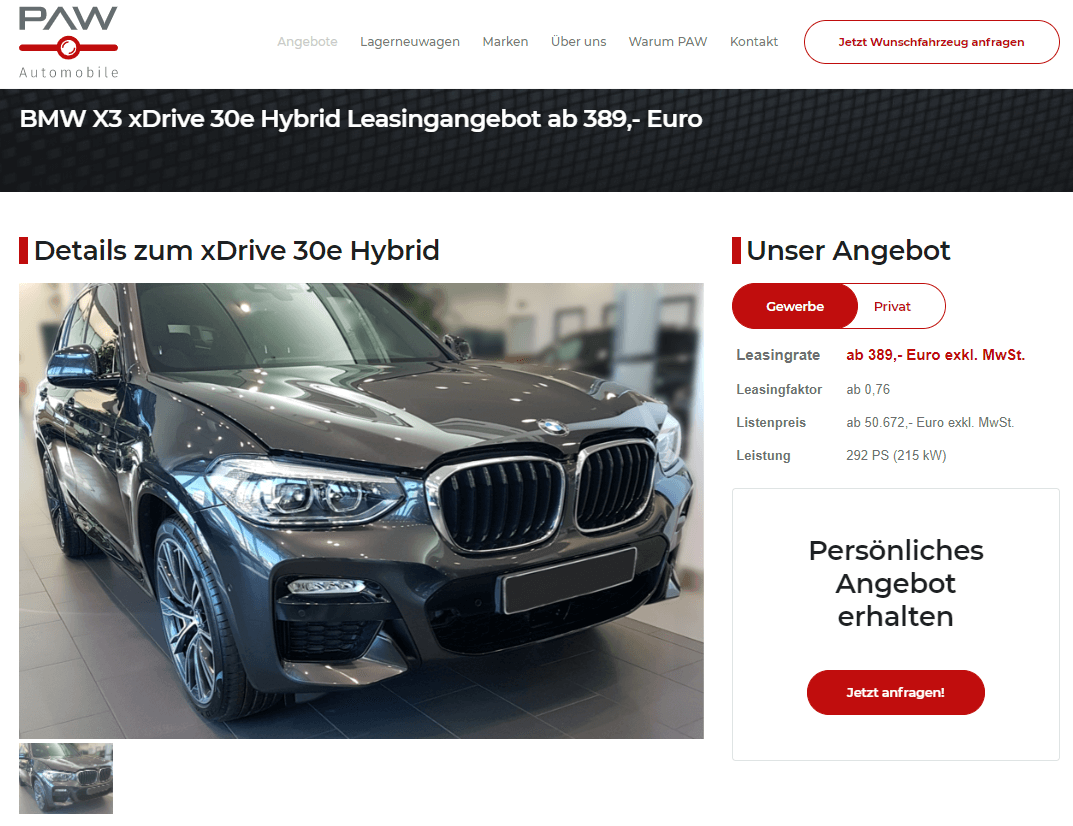The width and height of the screenshot is (1073, 826).
Task: Click the Details zum xDrive 30e Hybrid heading
Action: tap(236, 250)
